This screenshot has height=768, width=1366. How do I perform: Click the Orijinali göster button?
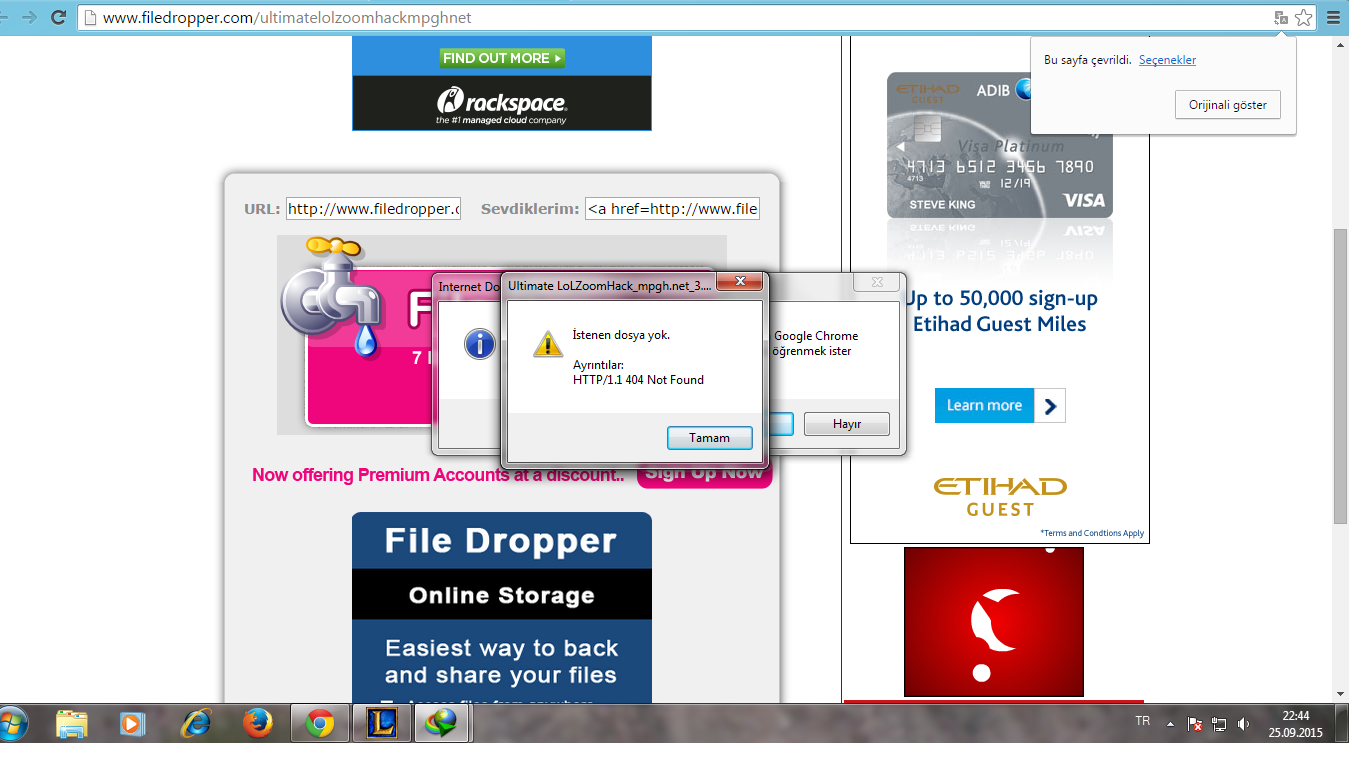tap(1228, 105)
